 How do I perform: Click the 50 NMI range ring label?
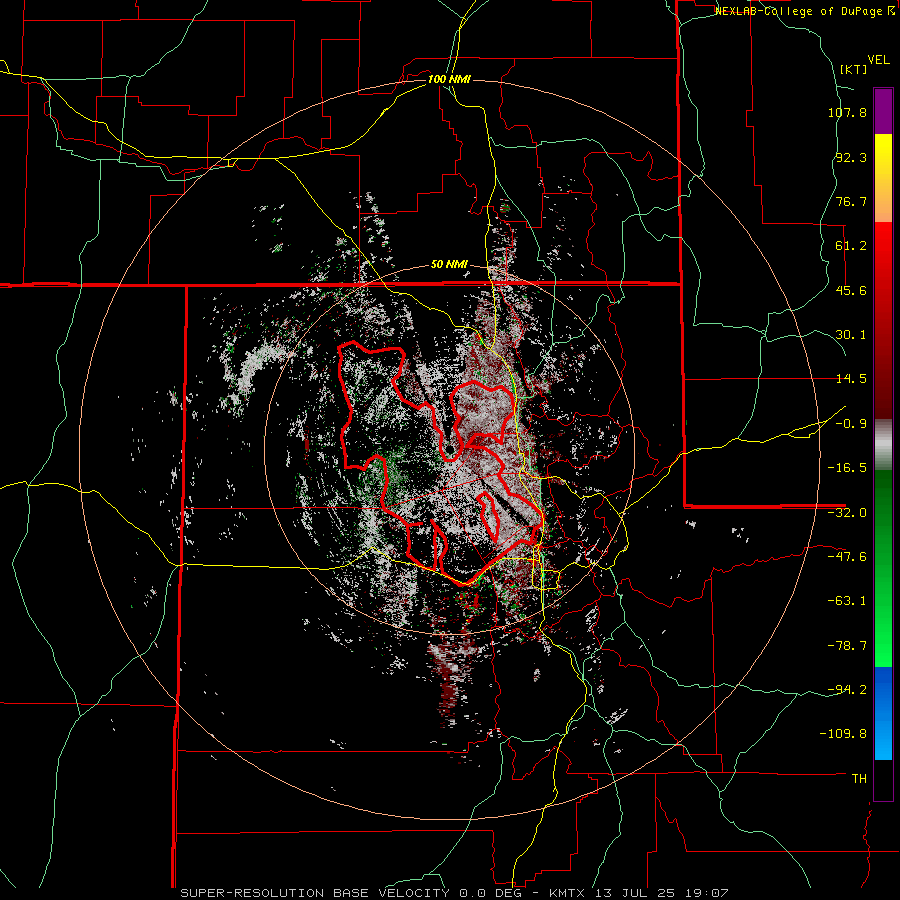(449, 265)
